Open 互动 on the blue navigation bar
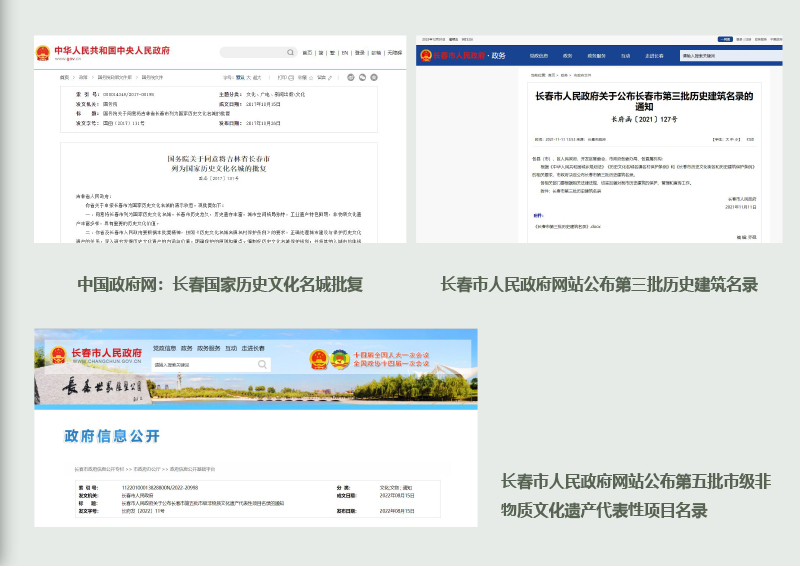This screenshot has height=566, width=800. (625, 56)
